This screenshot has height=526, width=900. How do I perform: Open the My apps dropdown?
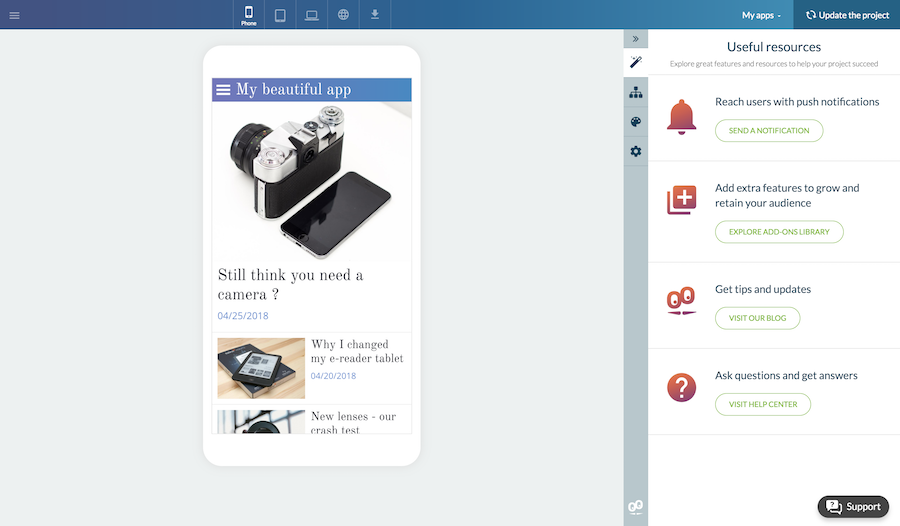(x=761, y=15)
